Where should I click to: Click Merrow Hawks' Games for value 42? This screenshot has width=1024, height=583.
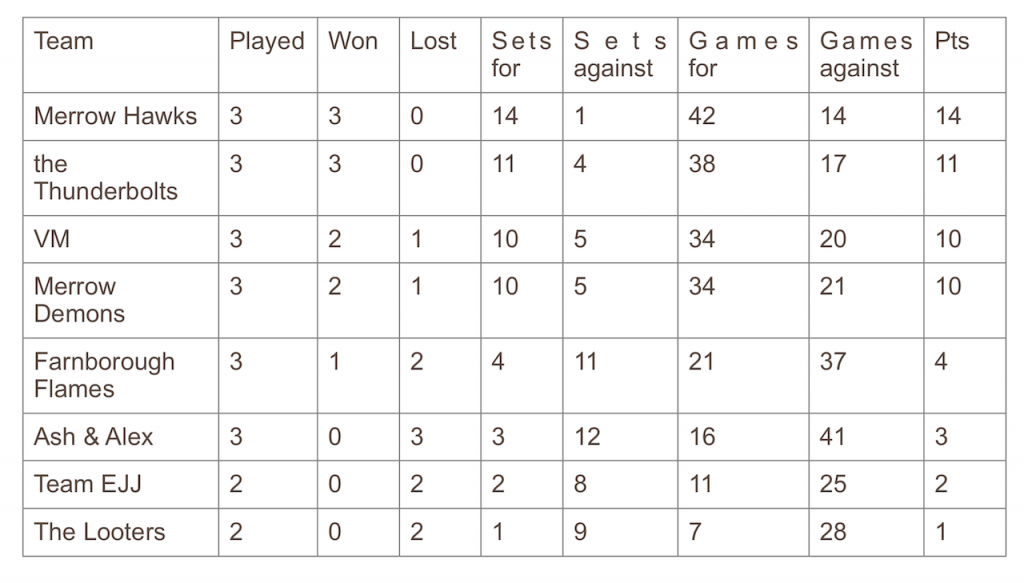coord(702,117)
